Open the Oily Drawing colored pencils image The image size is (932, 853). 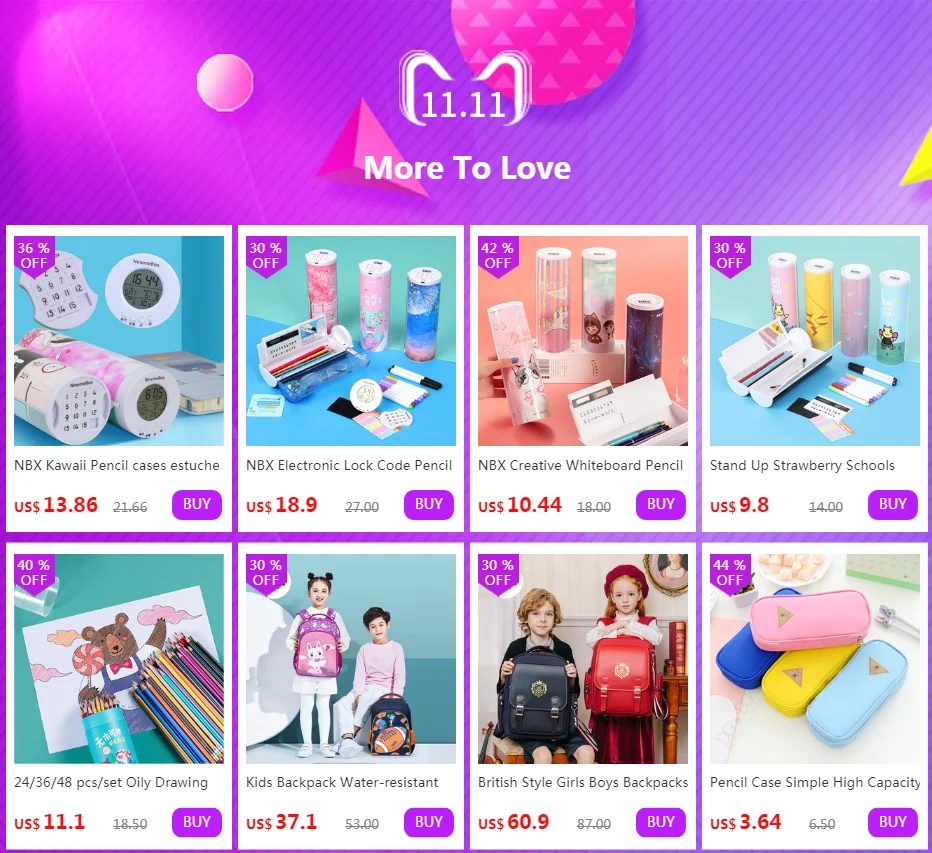point(119,659)
